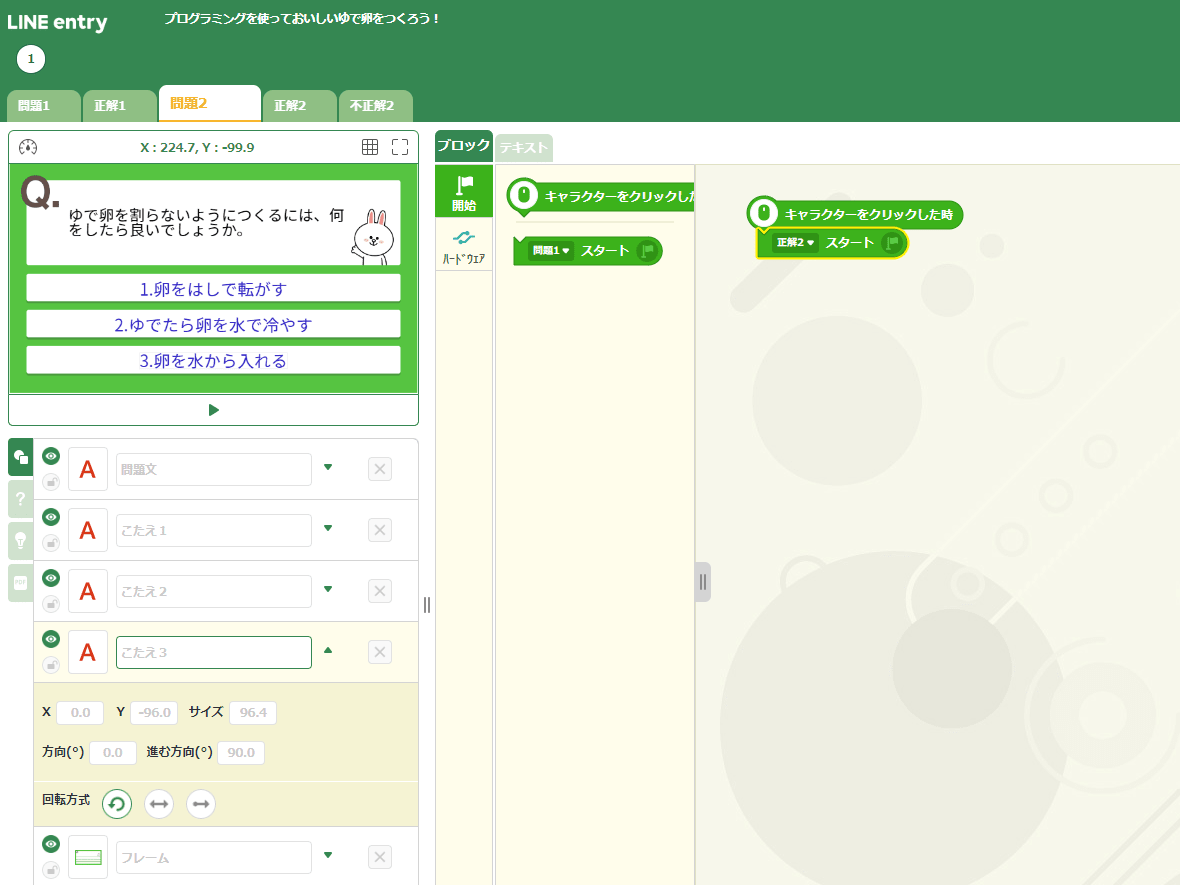Screen dimensions: 1180x885
Task: Click the サイズ value field
Action: coord(253,713)
